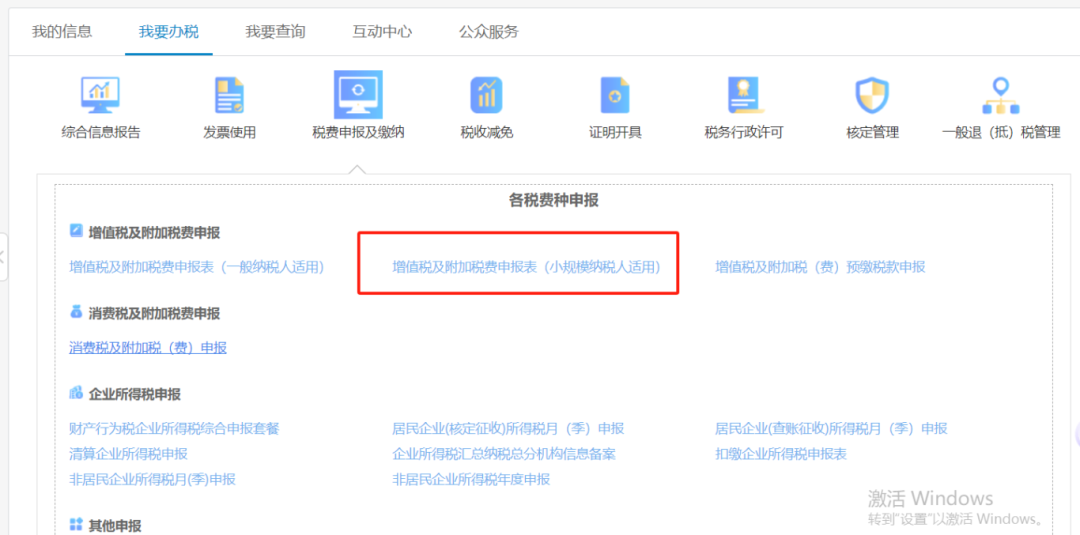Open 增值税及附加税费申报表（小规模纳税人适用）
Image resolution: width=1080 pixels, height=535 pixels.
tap(526, 267)
